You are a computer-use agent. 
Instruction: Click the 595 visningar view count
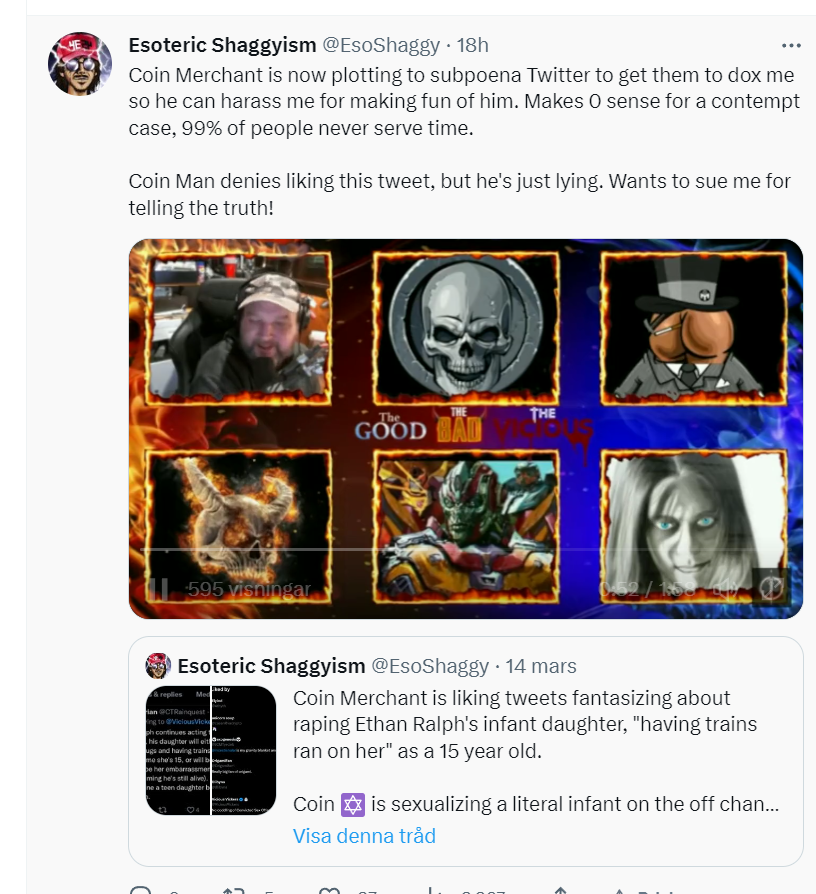(249, 589)
